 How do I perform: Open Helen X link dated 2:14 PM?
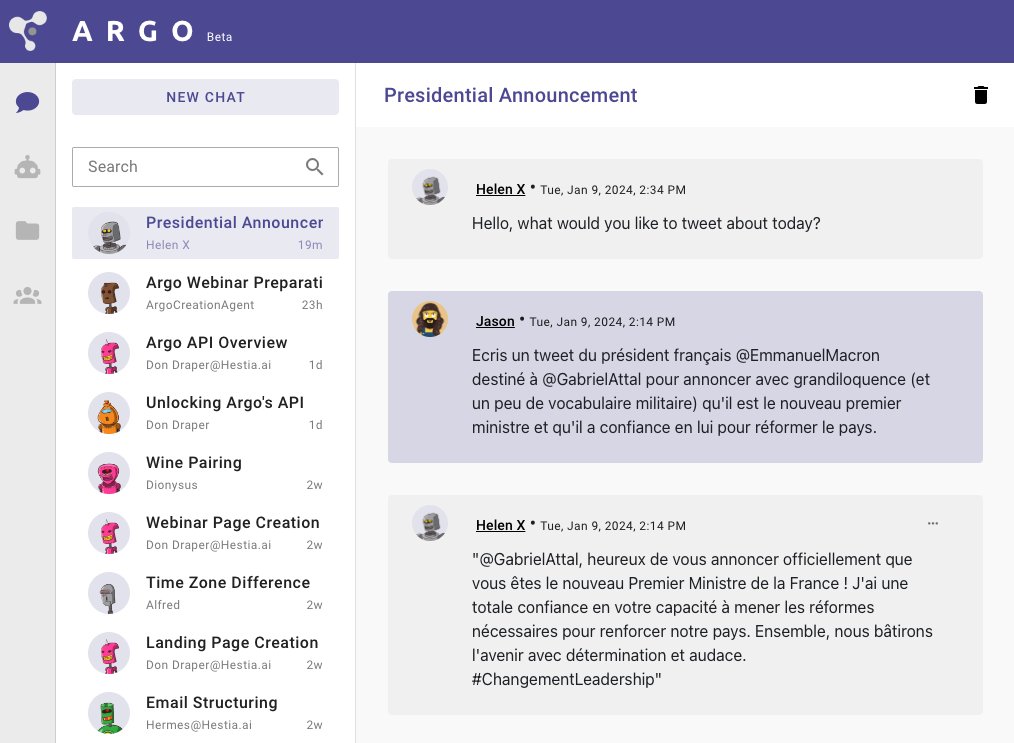click(501, 525)
